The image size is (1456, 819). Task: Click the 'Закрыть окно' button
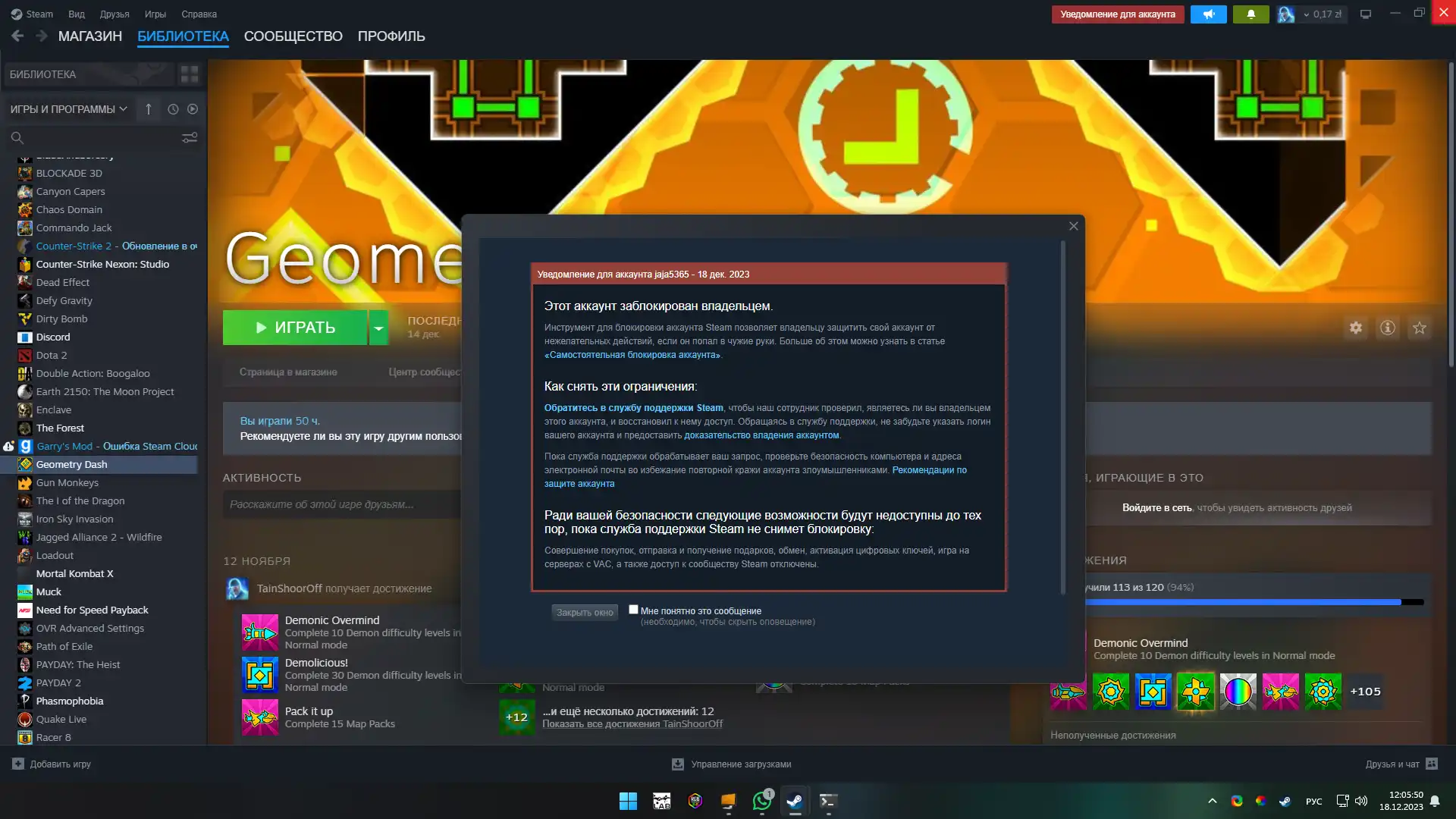585,613
